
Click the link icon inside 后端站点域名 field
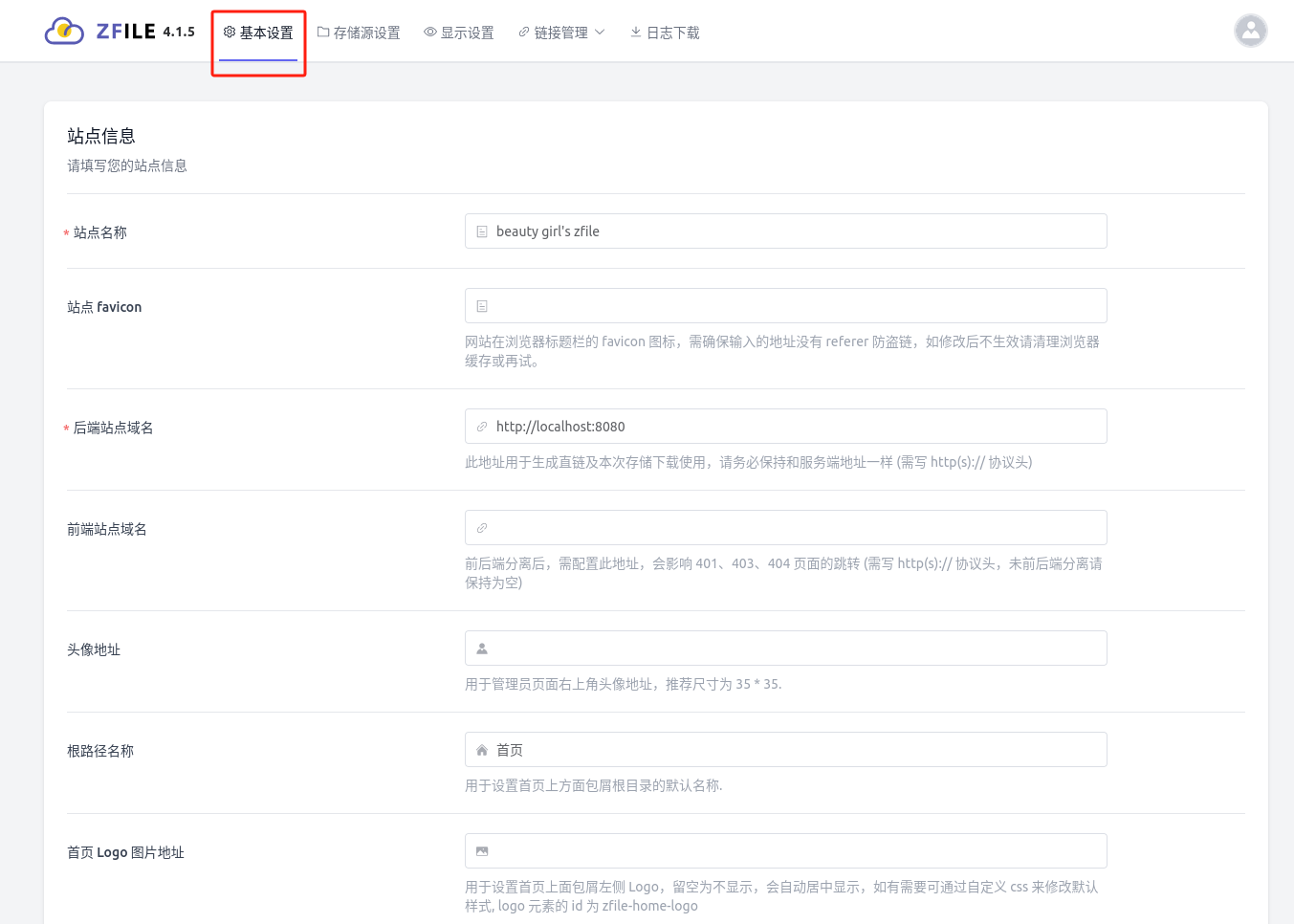pos(481,427)
